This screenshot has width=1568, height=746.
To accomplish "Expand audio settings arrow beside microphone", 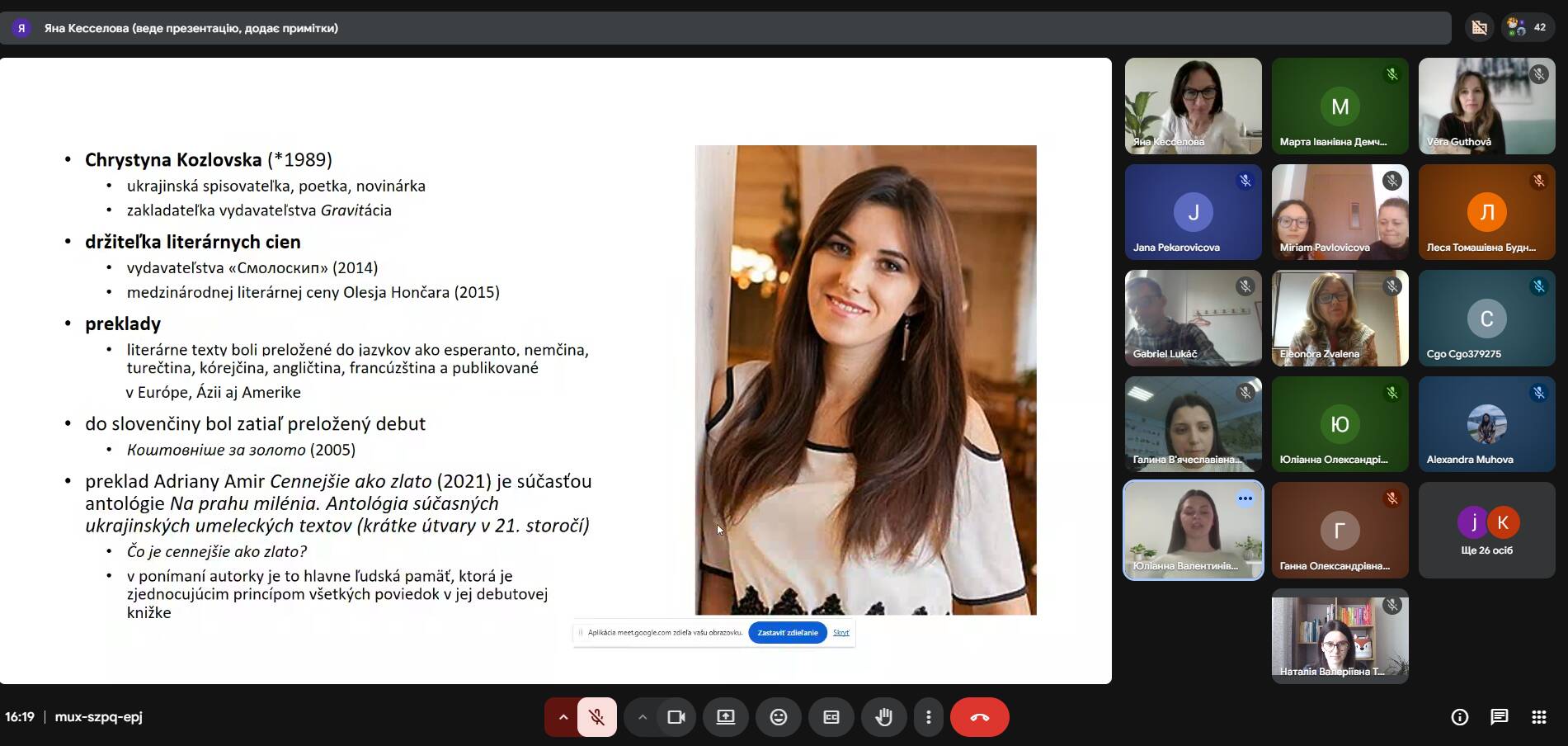I will [x=563, y=717].
